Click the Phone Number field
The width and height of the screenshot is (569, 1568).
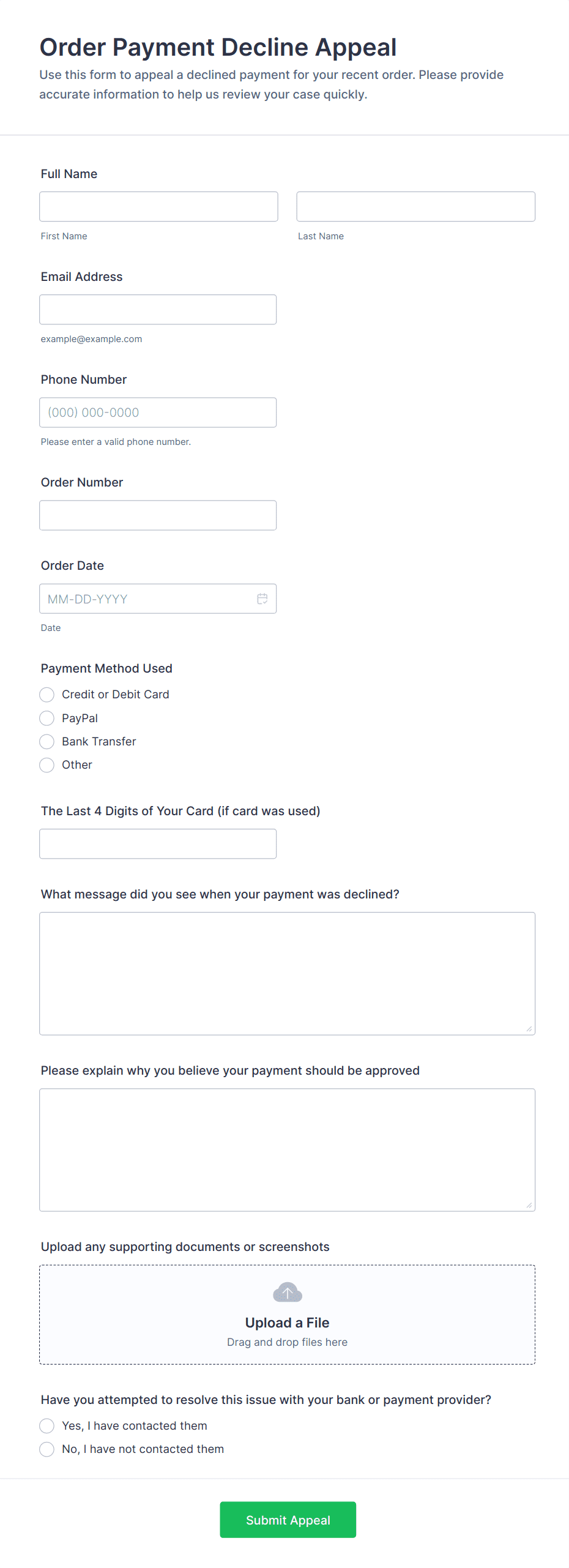coord(158,413)
